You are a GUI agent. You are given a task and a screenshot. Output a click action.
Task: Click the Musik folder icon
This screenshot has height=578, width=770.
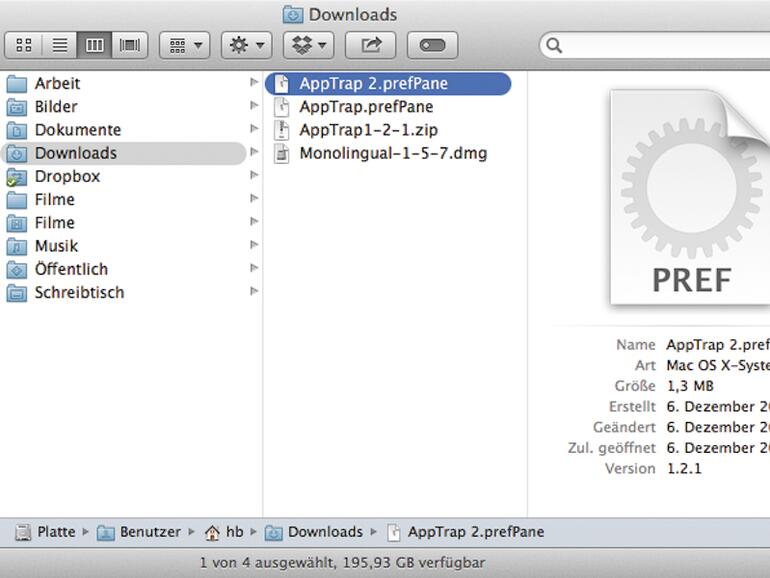[x=17, y=246]
